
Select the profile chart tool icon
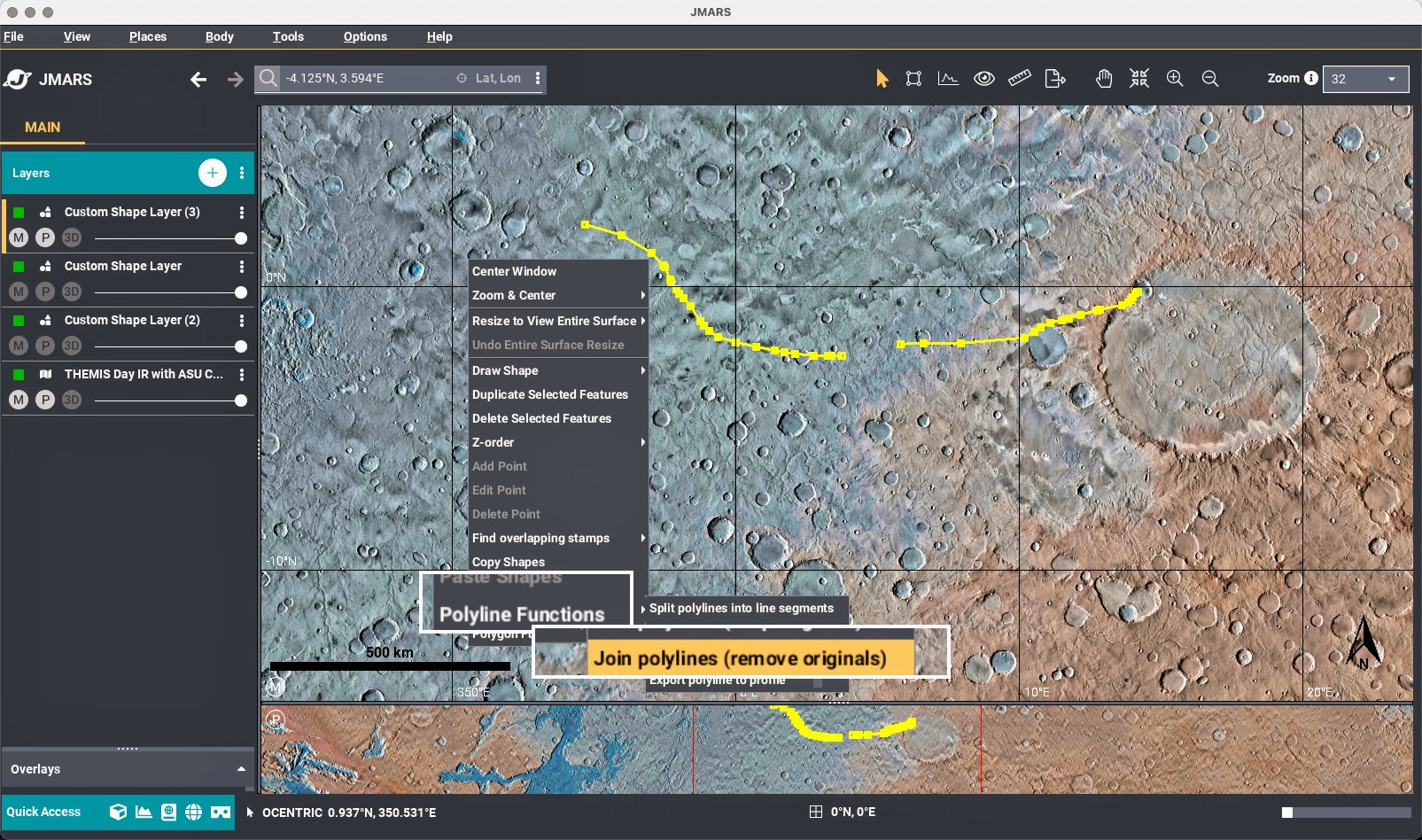(948, 79)
